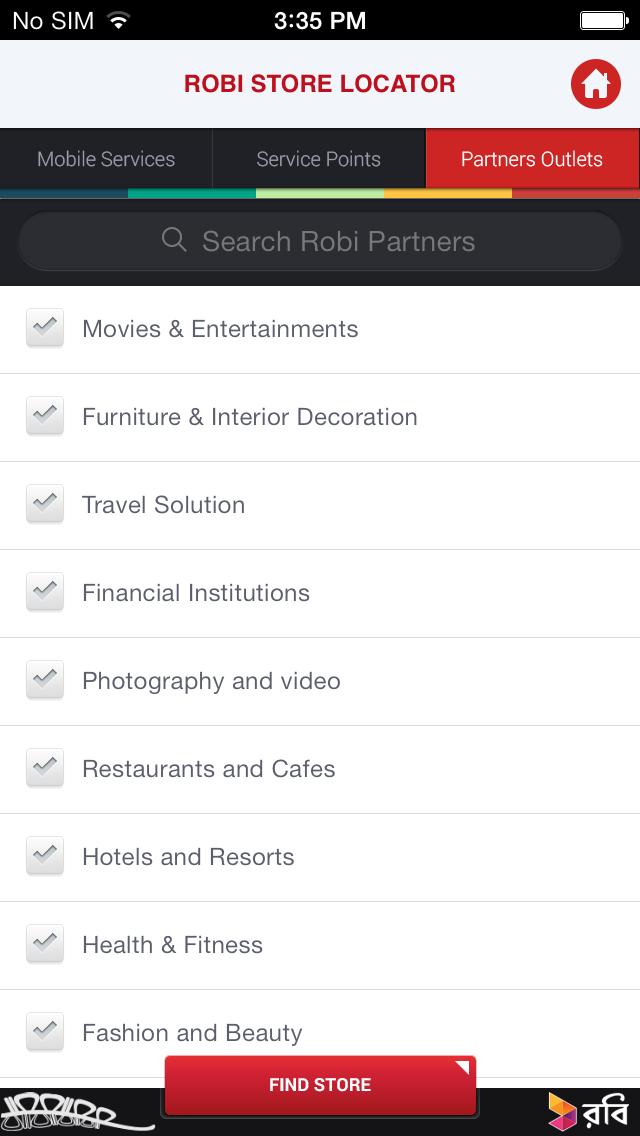The width and height of the screenshot is (640, 1136).
Task: Uncheck Fashion and Beauty checkbox
Action: click(x=45, y=1030)
